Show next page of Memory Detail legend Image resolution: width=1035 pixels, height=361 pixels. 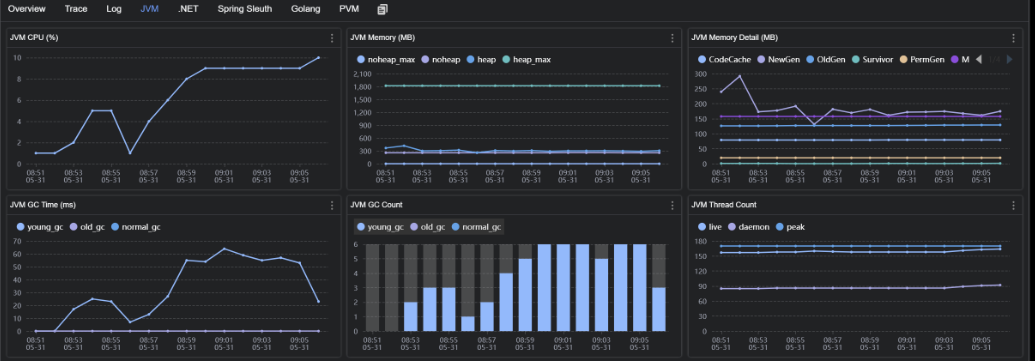point(1009,59)
